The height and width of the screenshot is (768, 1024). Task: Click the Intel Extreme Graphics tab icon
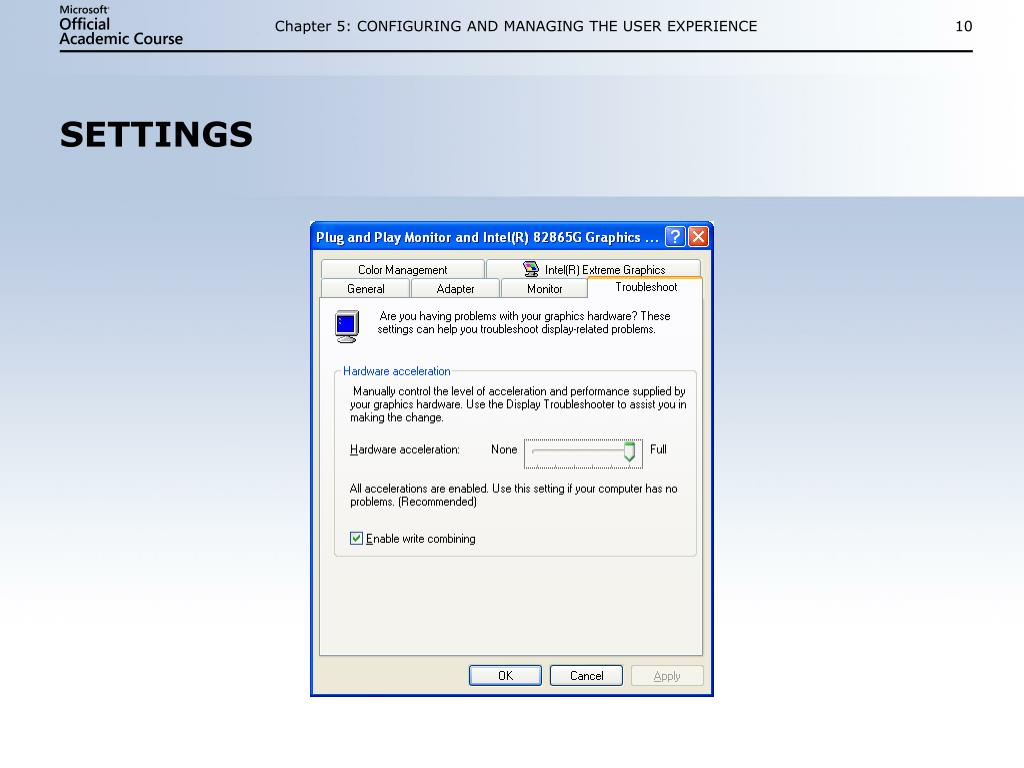[531, 269]
